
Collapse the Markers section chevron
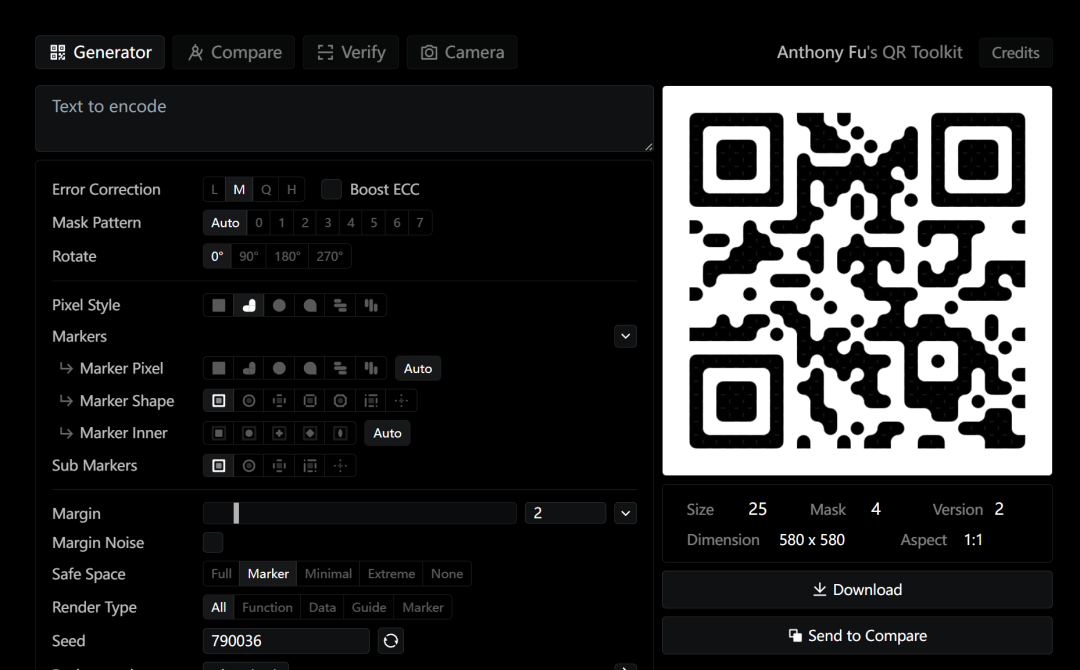tap(625, 337)
